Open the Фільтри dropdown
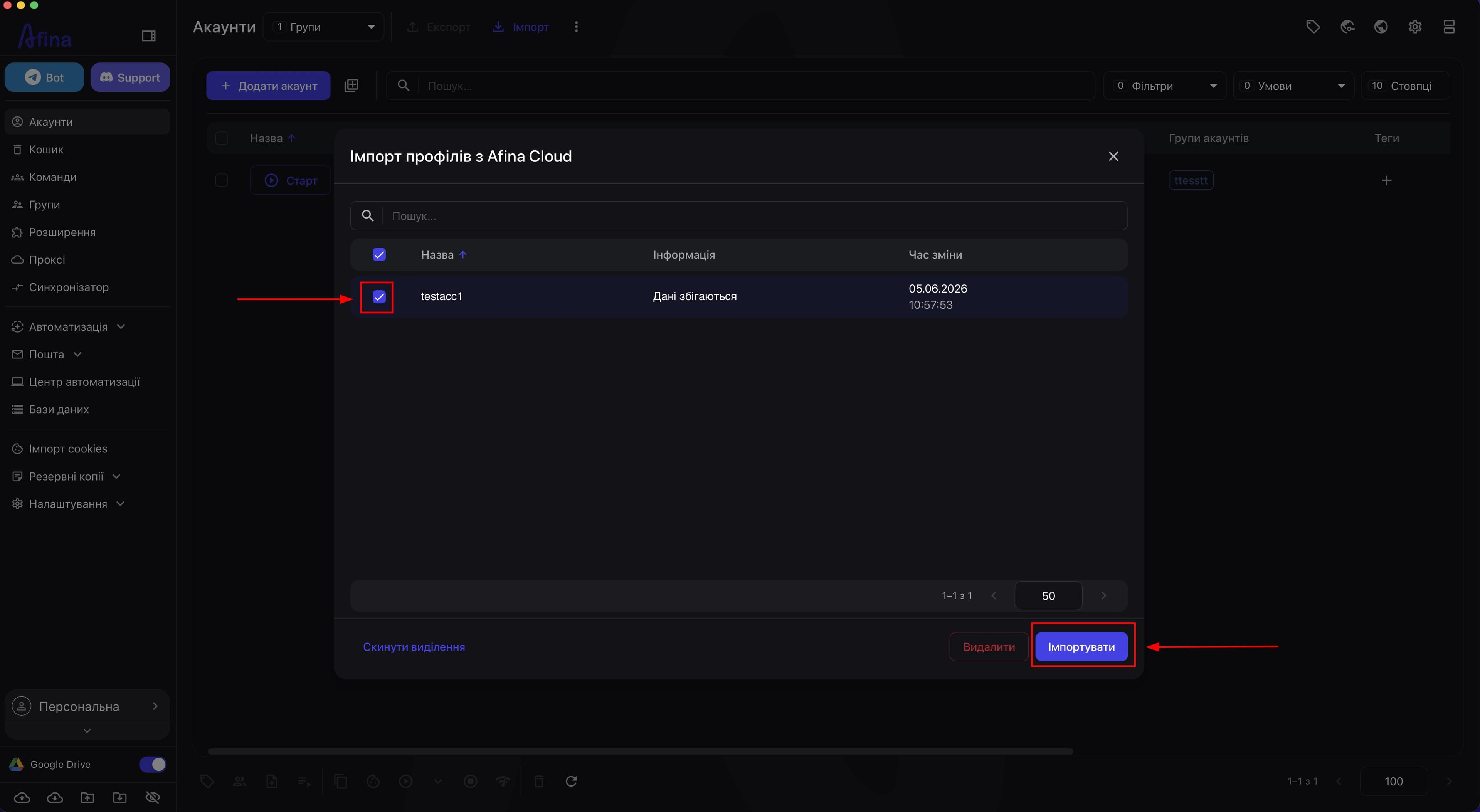This screenshot has width=1480, height=812. [1165, 86]
